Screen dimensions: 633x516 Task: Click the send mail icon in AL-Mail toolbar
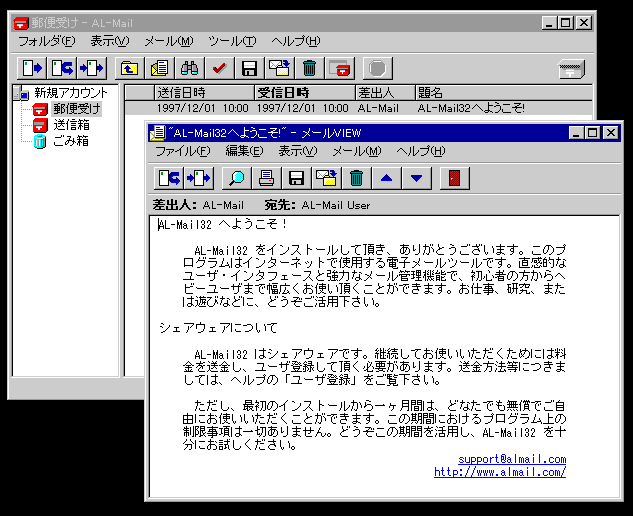[32, 68]
